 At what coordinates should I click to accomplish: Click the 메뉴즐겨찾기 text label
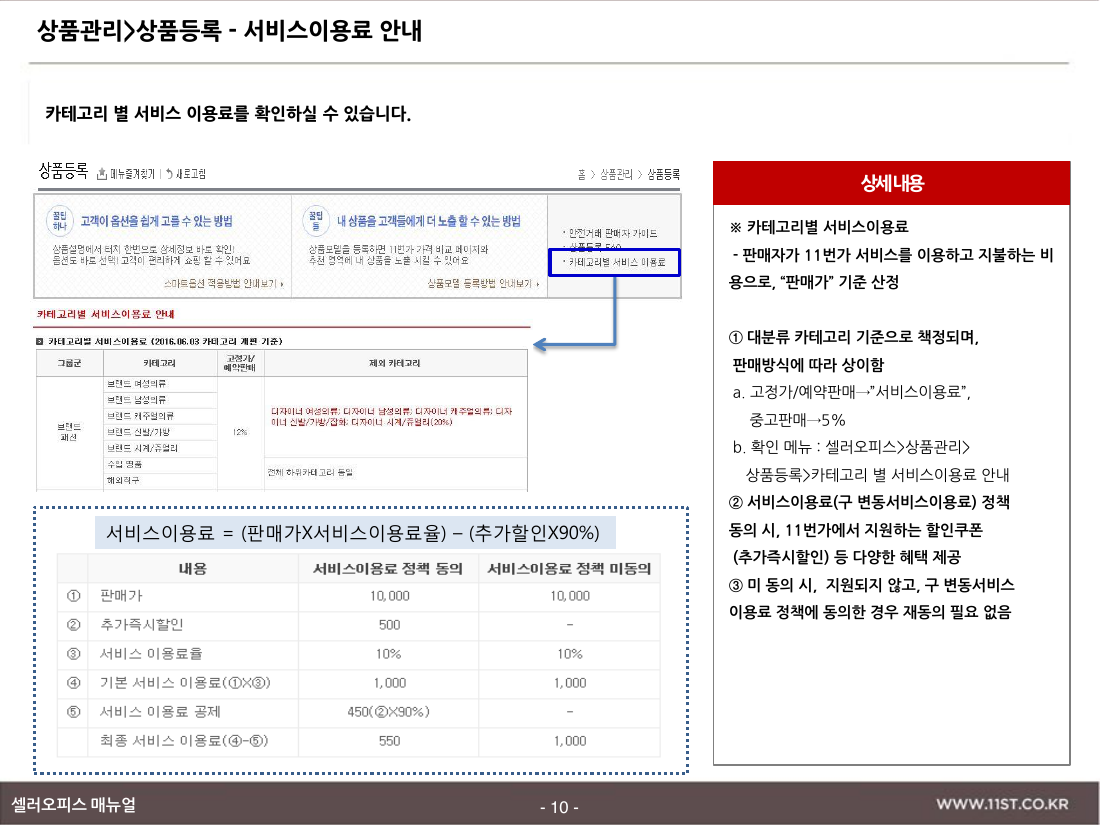click(x=133, y=173)
